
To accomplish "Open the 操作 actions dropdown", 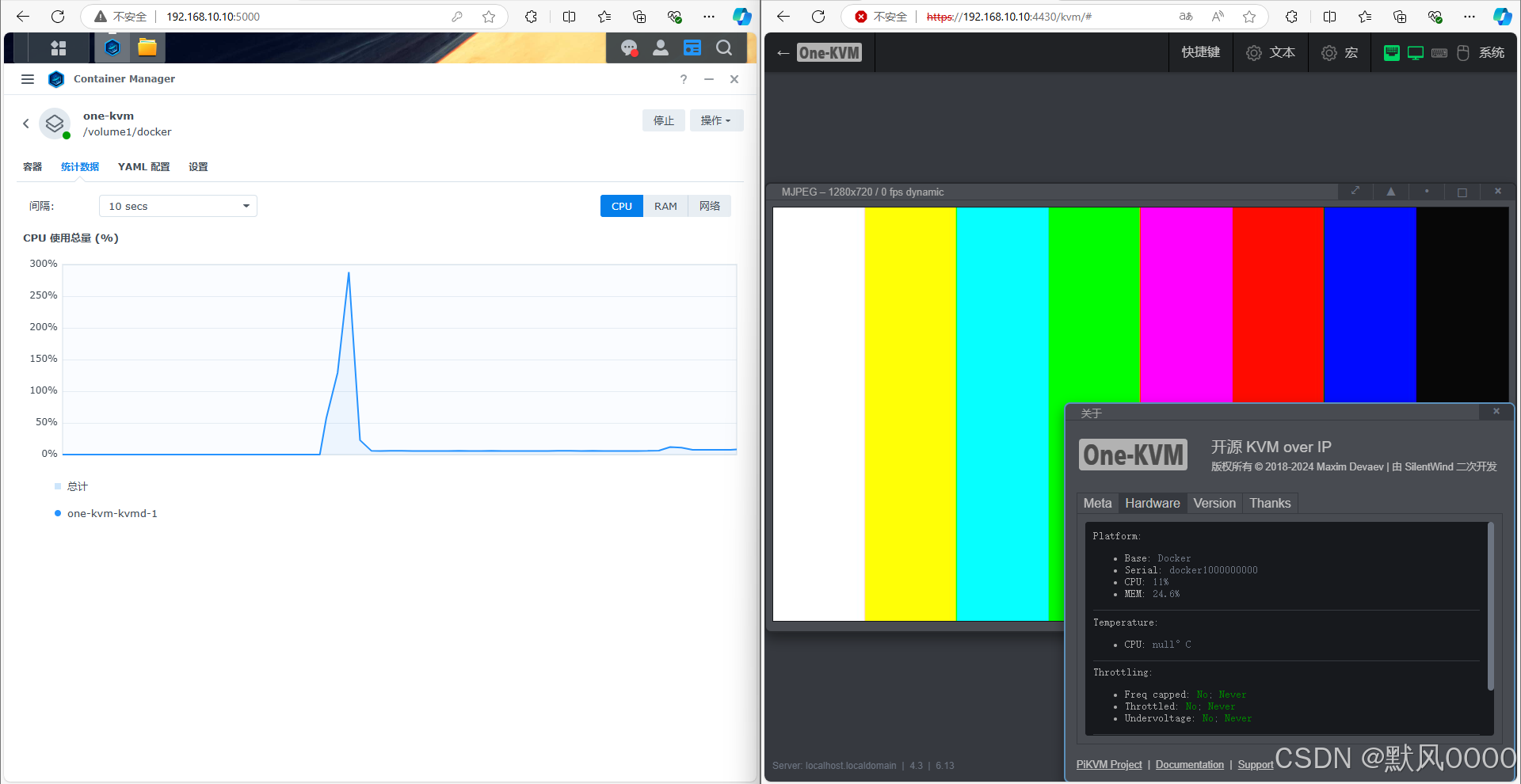I will coord(715,120).
